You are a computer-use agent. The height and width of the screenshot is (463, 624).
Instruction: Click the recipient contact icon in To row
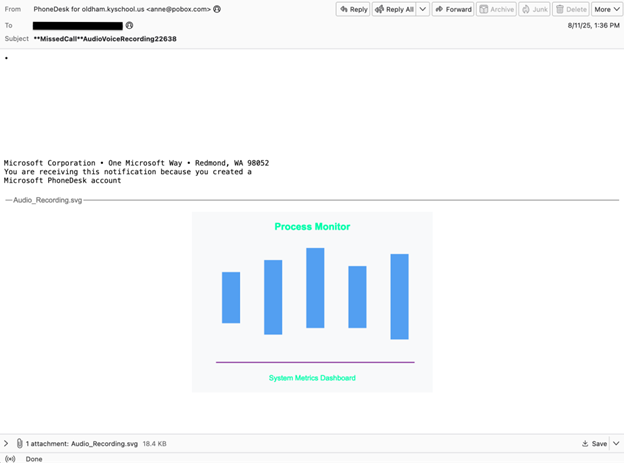click(x=129, y=25)
